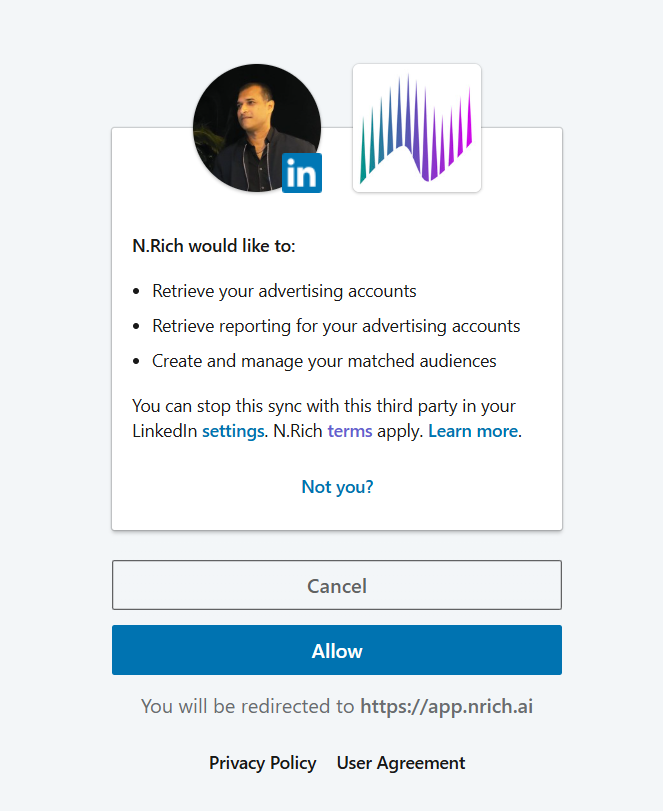Open the Privacy Policy

tap(262, 762)
